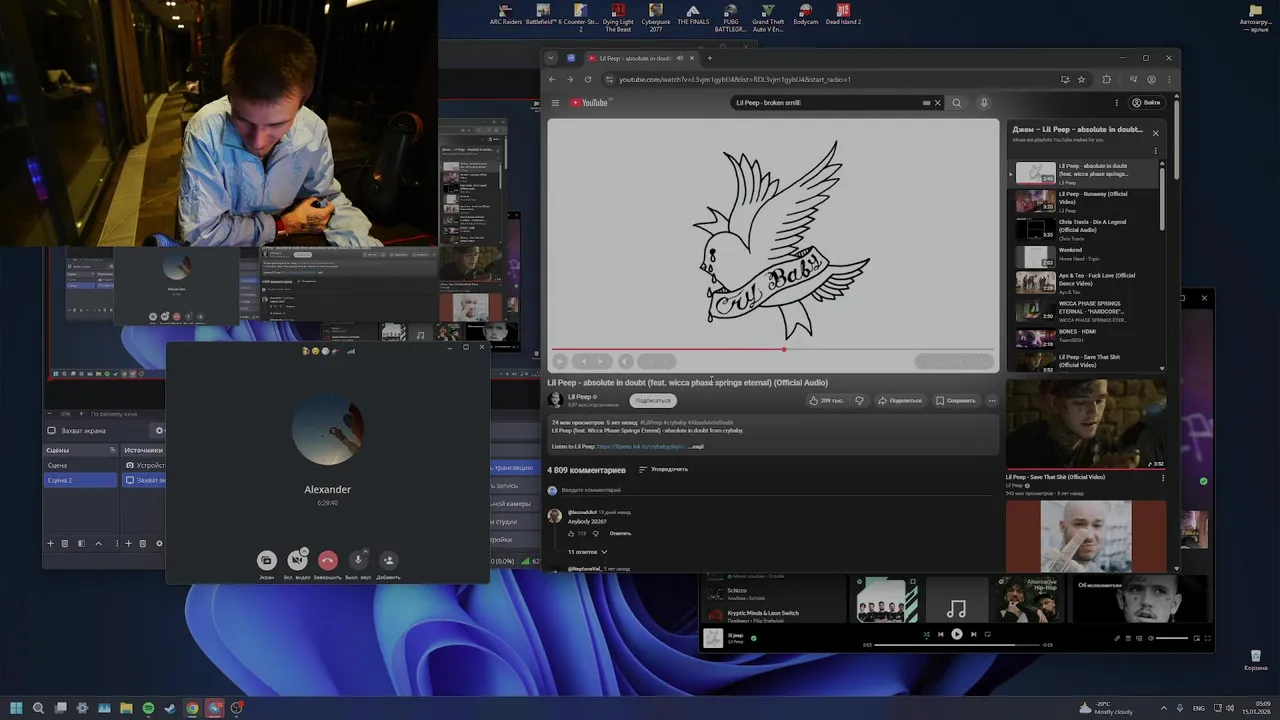Image resolution: width=1280 pixels, height=720 pixels.
Task: Switch to Lil Peep YouTube tab
Action: click(x=640, y=58)
